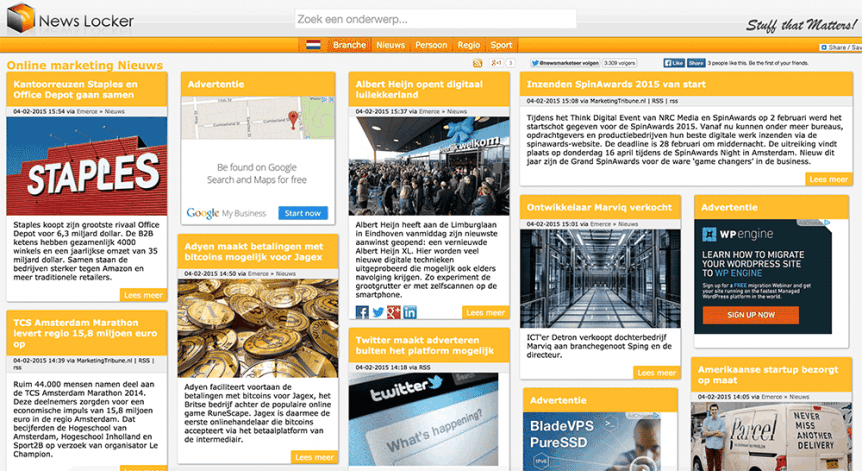
Task: Click Lees meer on Marviq article
Action: click(656, 373)
